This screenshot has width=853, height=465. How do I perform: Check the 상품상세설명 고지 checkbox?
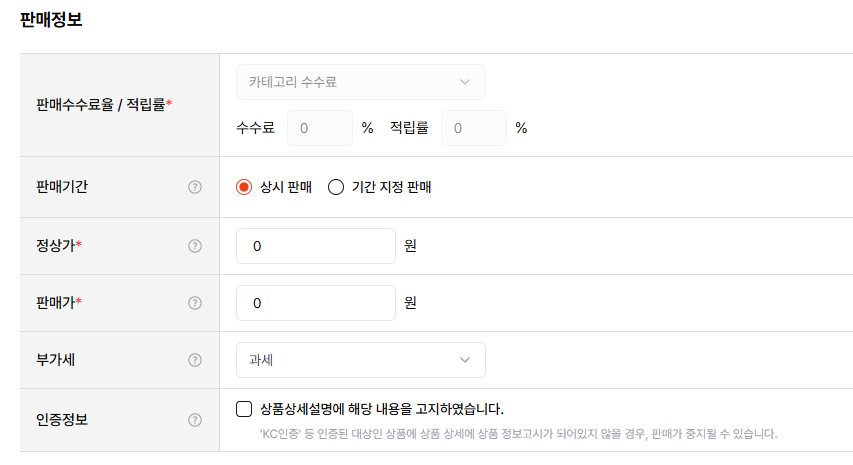point(244,408)
